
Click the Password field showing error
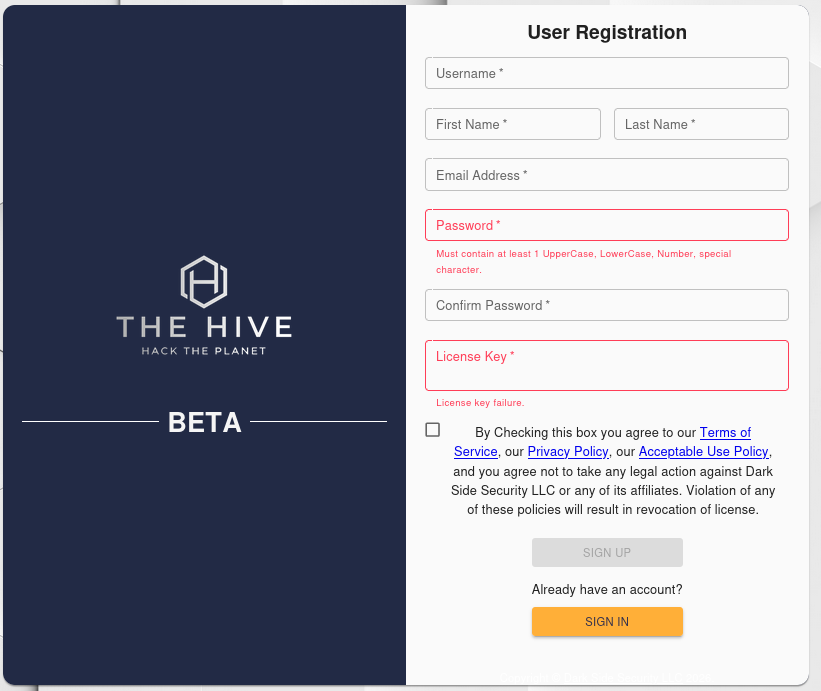(606, 224)
